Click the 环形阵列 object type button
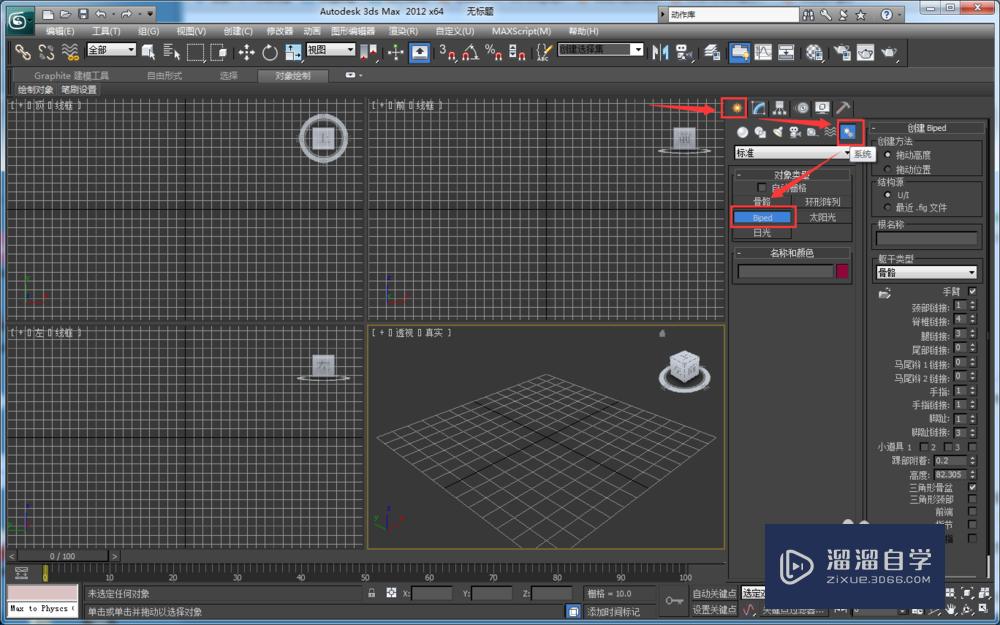 822,202
